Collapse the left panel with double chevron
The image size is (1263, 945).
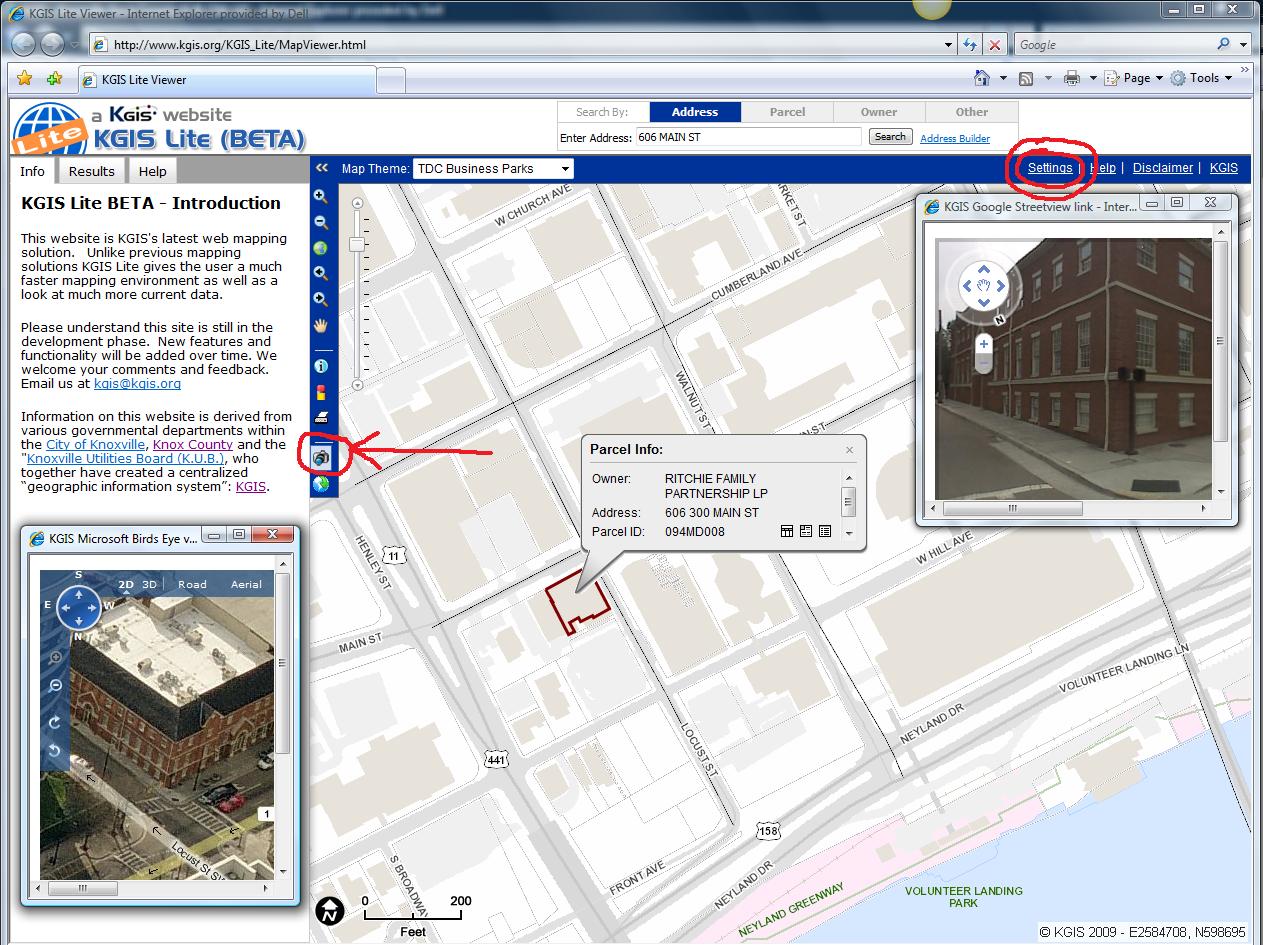[x=322, y=168]
